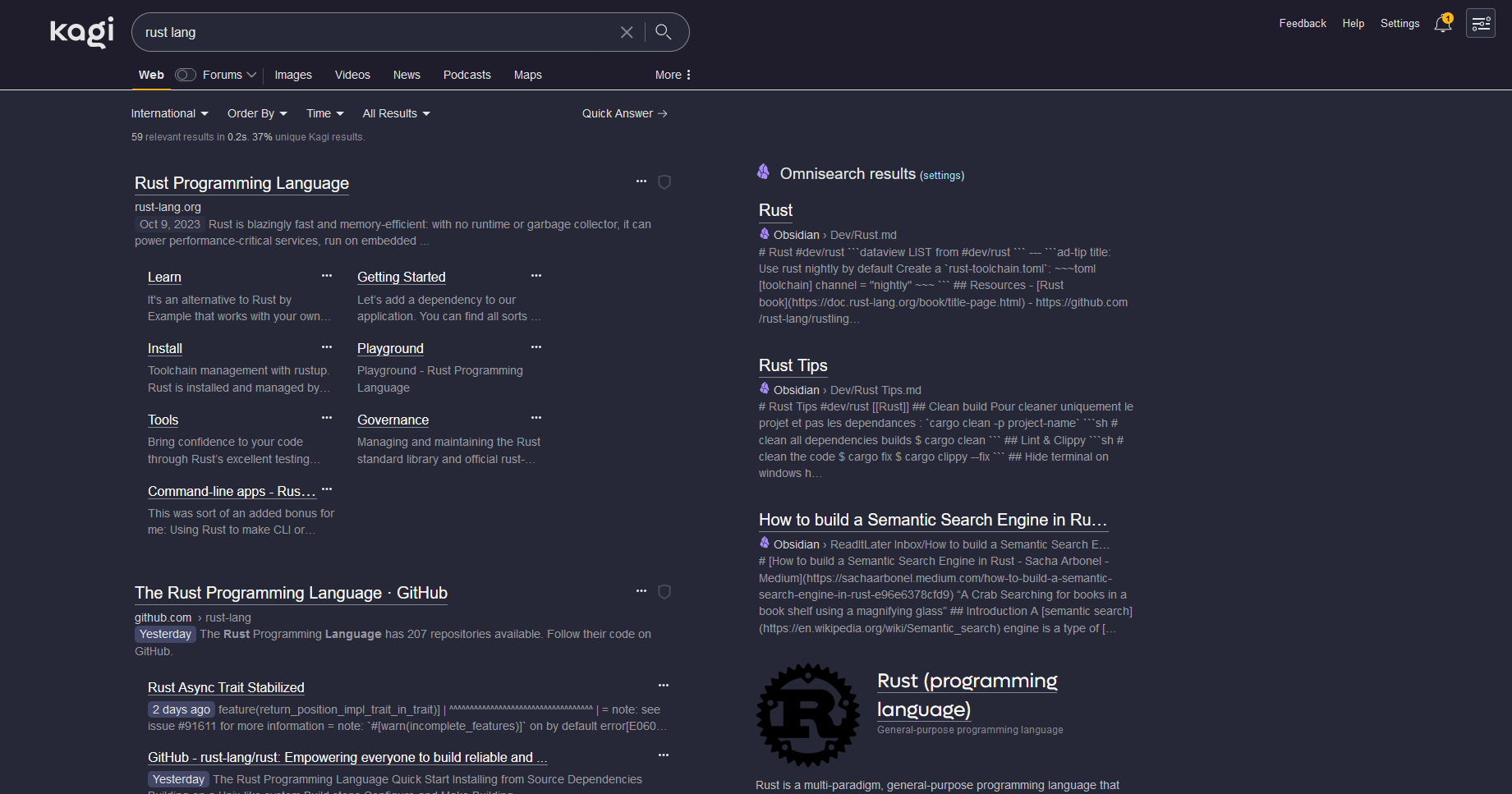This screenshot has width=1512, height=794.
Task: Click the Quick Answer link
Action: (x=624, y=113)
